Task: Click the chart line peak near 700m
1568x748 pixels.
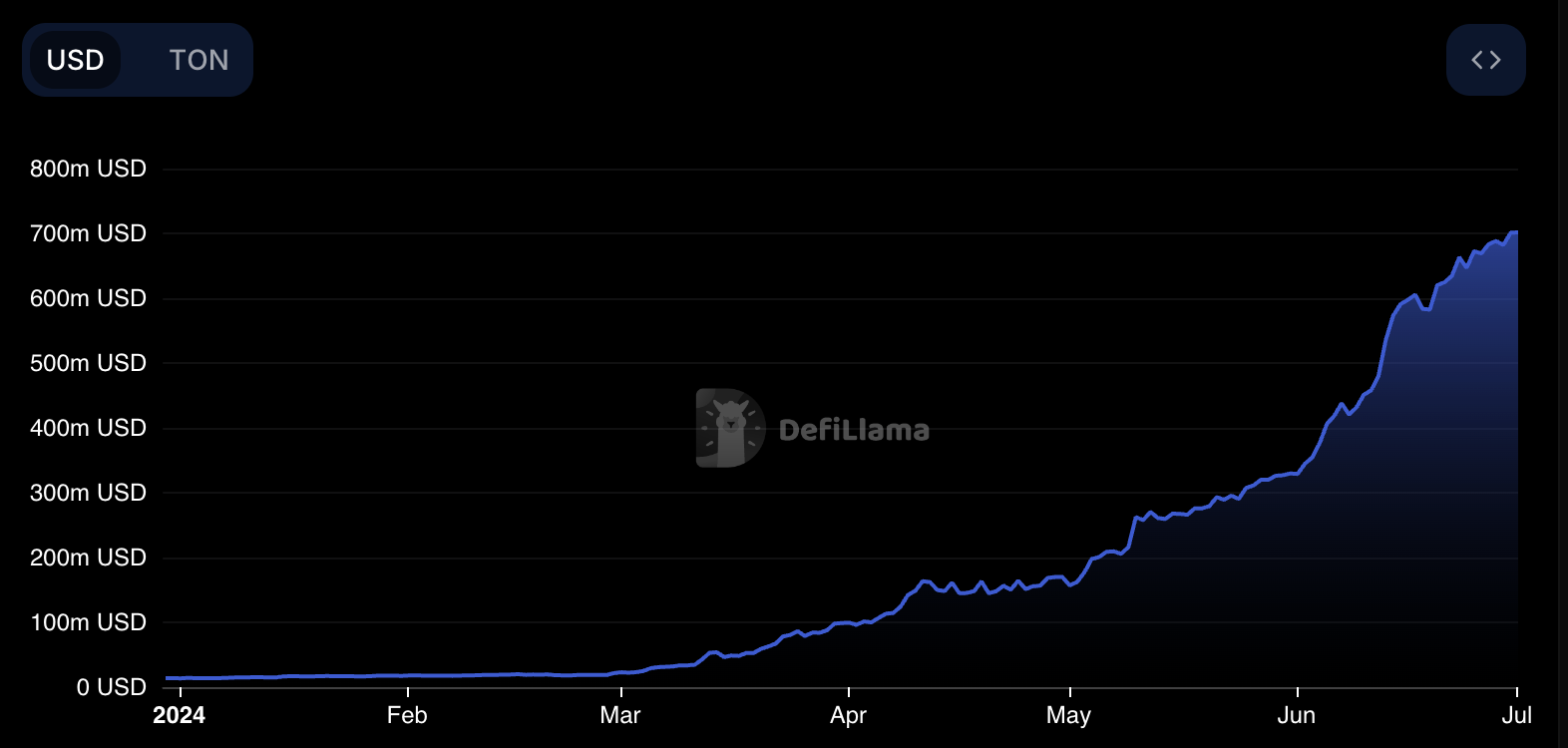Action: point(1514,232)
